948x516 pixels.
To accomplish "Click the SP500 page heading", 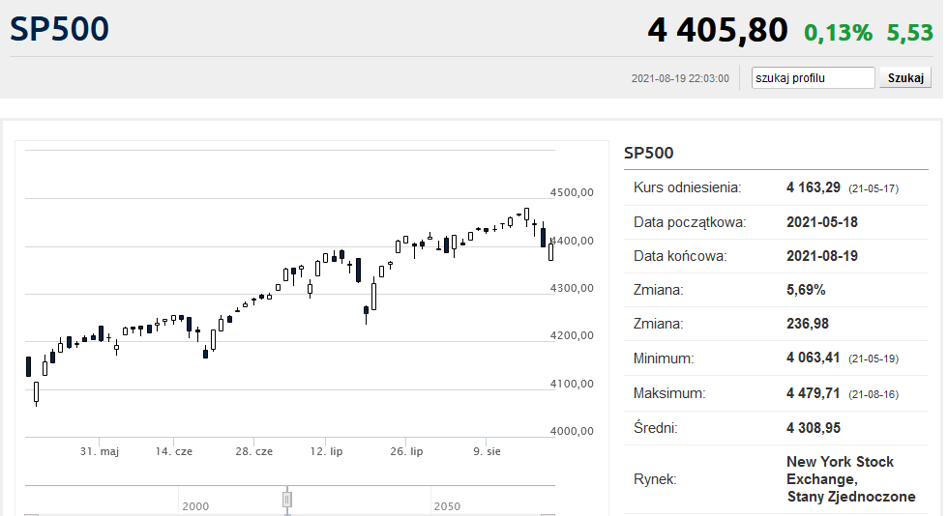I will 59,29.
